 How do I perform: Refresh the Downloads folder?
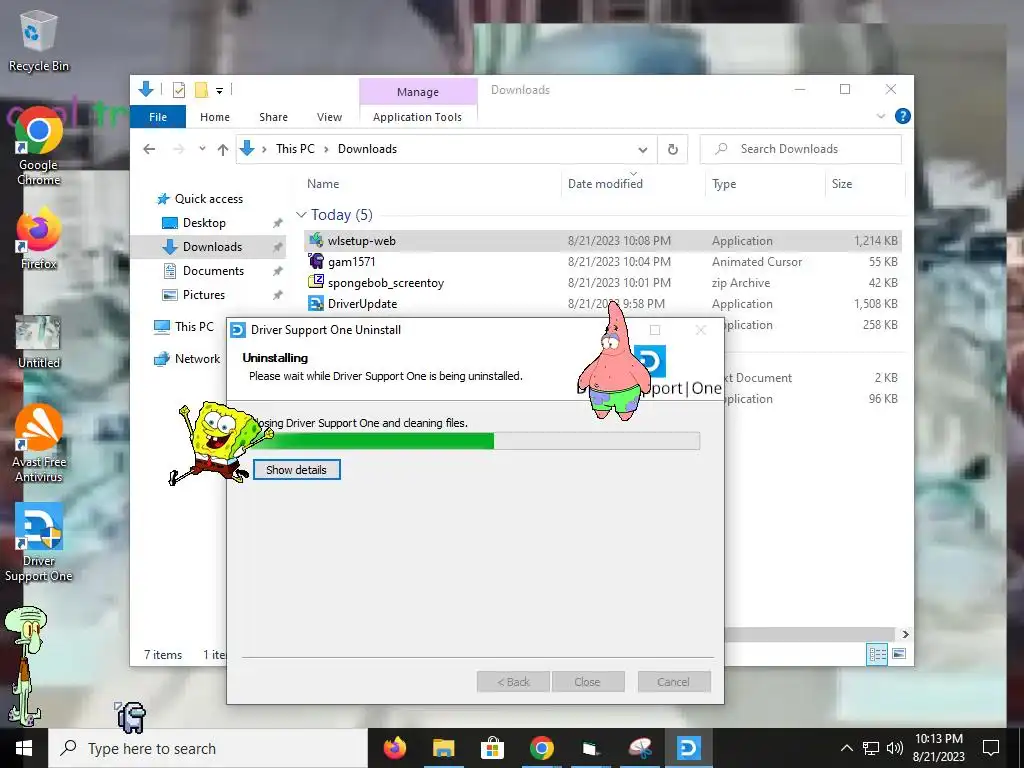pyautogui.click(x=673, y=150)
